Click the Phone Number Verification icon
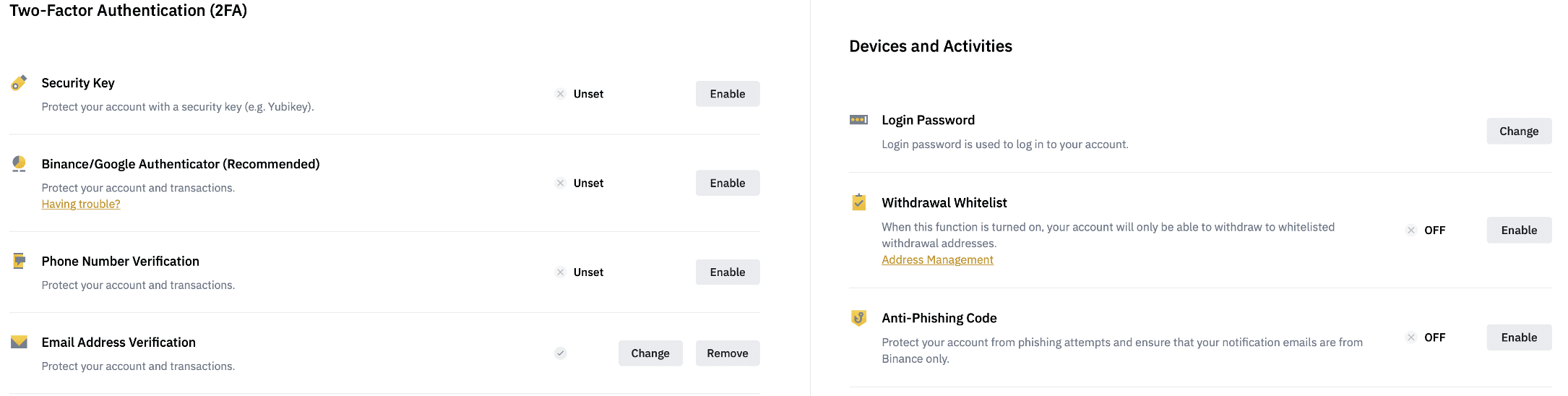This screenshot has height=396, width=1568. click(x=19, y=261)
